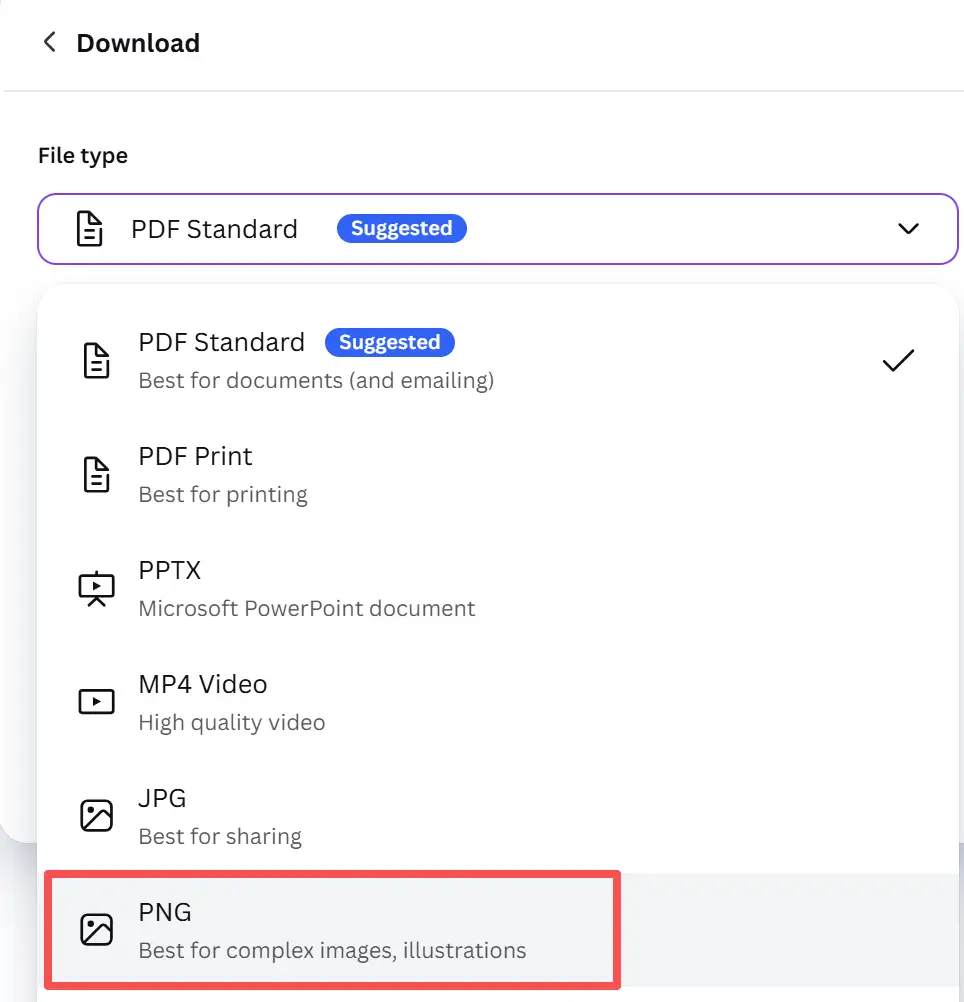Click the checkmark beside PDF Standard
The width and height of the screenshot is (964, 1002).
click(x=898, y=360)
